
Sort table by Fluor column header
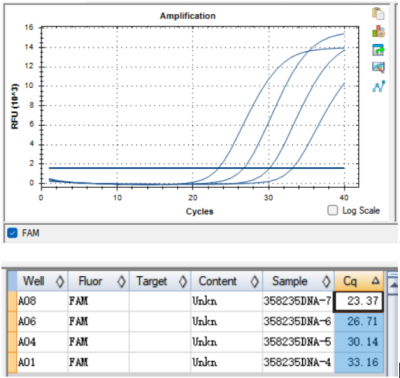click(x=99, y=281)
